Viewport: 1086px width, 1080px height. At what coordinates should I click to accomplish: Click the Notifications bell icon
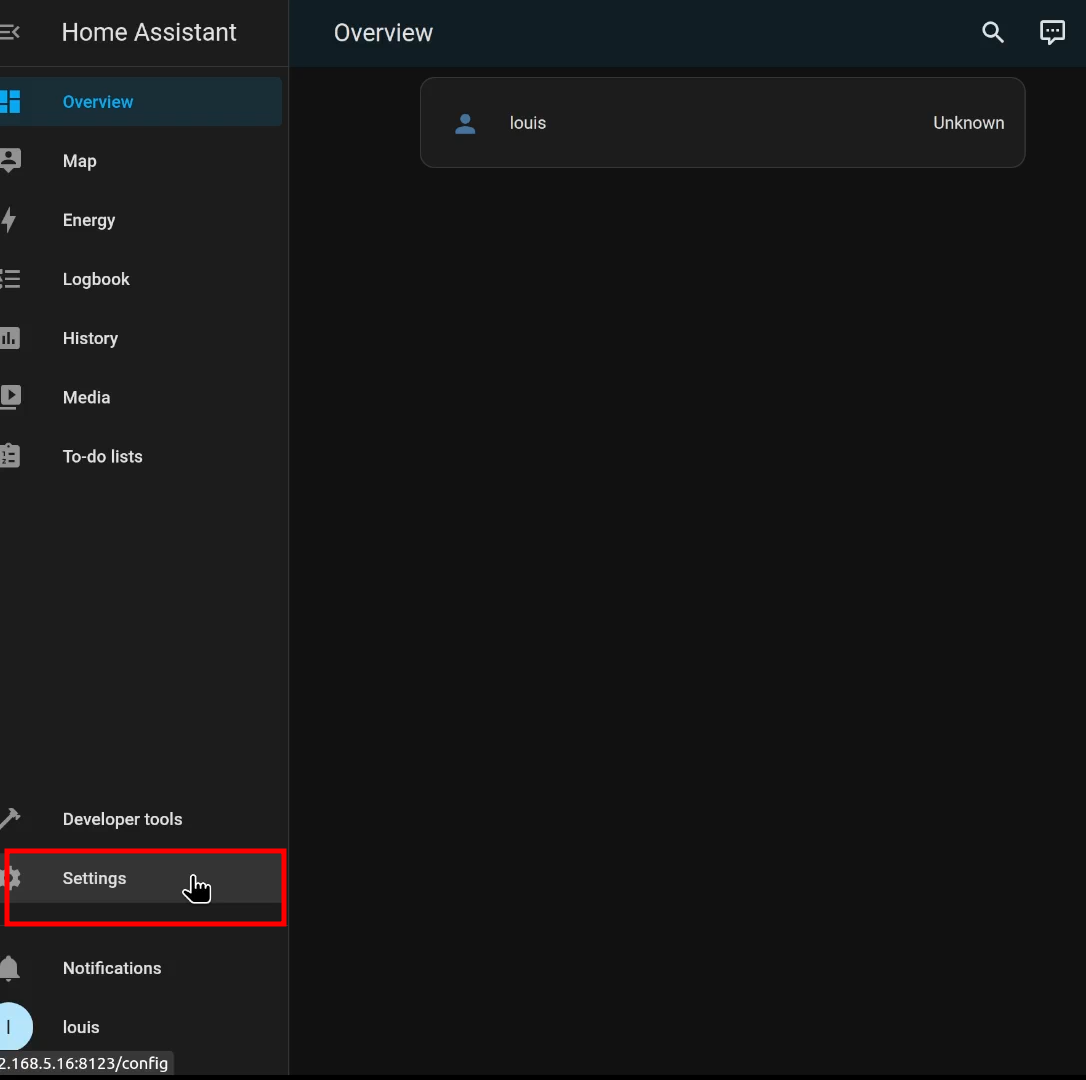pyautogui.click(x=10, y=968)
